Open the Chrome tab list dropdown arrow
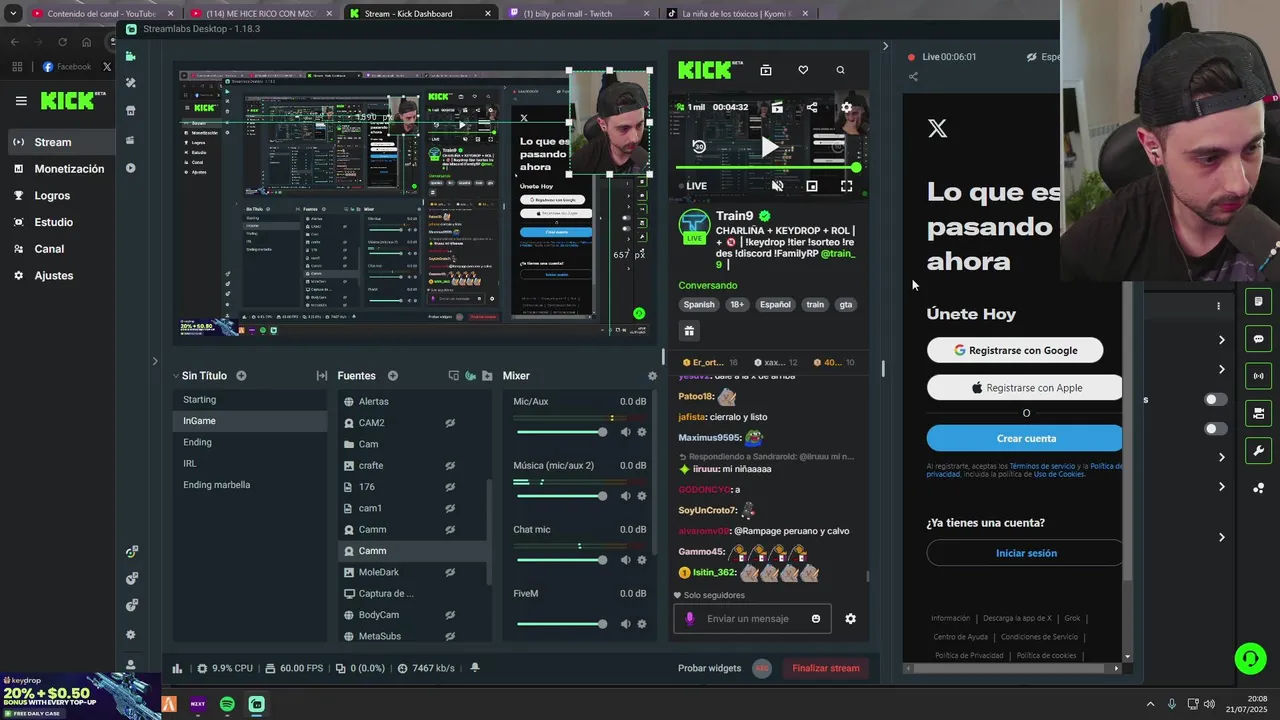This screenshot has height=720, width=1280. point(13,14)
